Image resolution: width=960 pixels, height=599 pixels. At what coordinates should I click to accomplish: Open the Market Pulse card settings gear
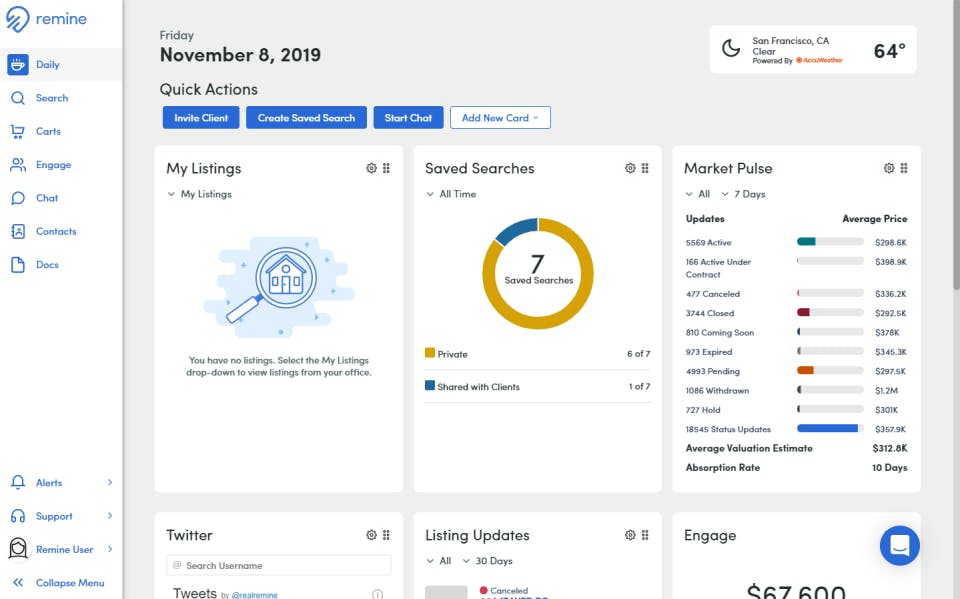[x=889, y=168]
